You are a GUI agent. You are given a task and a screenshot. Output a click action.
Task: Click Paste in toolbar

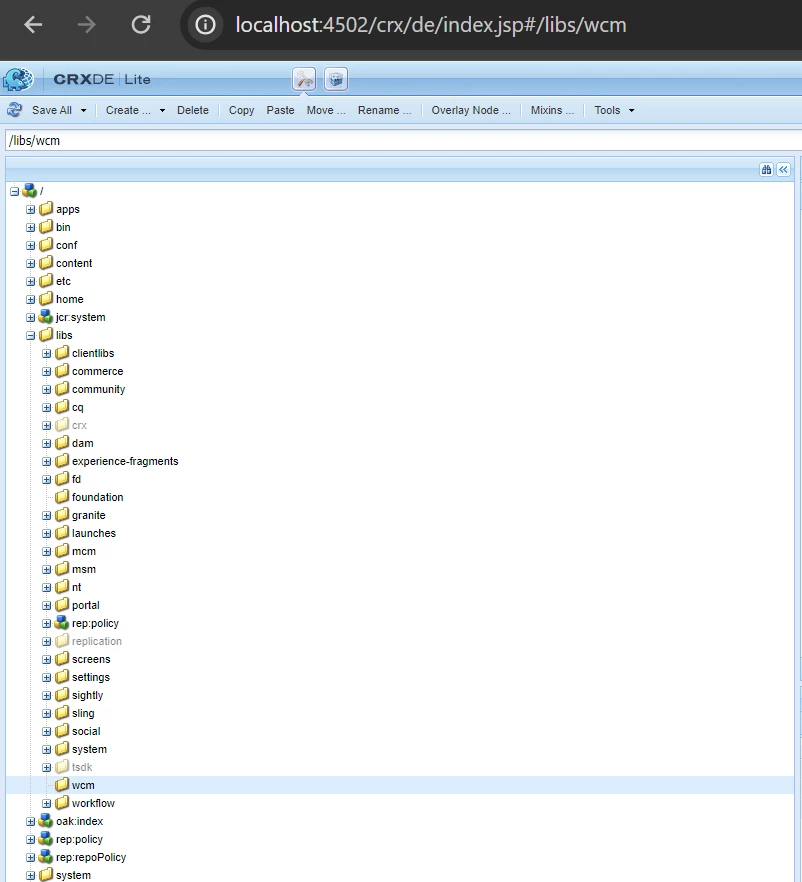280,110
